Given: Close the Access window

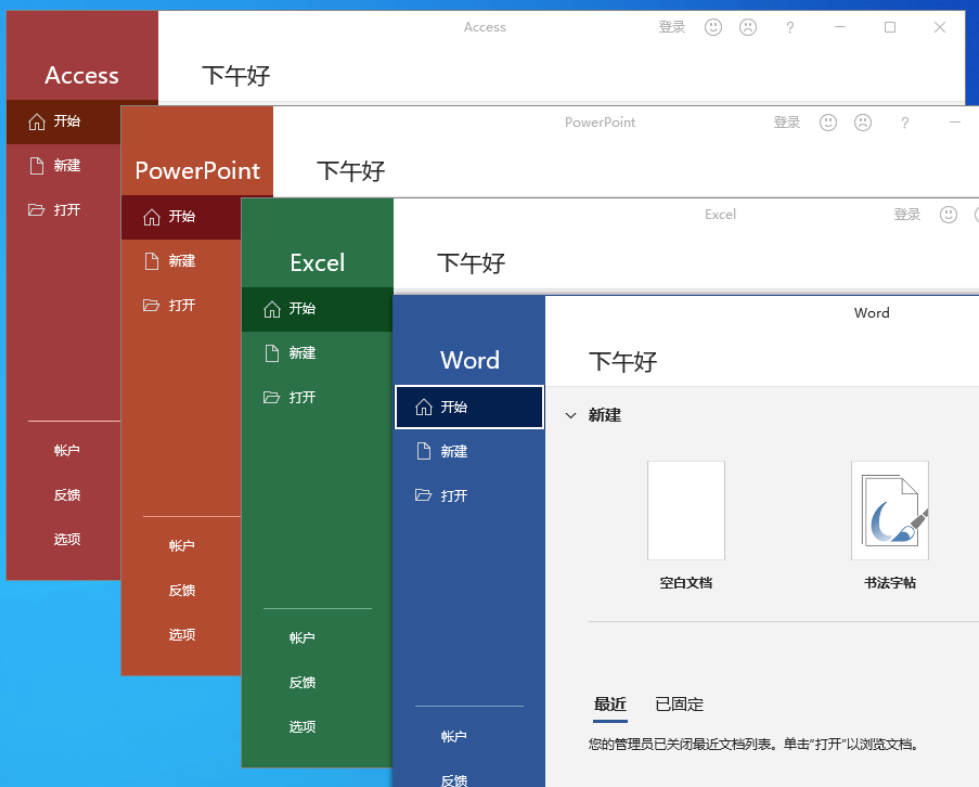Looking at the screenshot, I should (x=940, y=27).
